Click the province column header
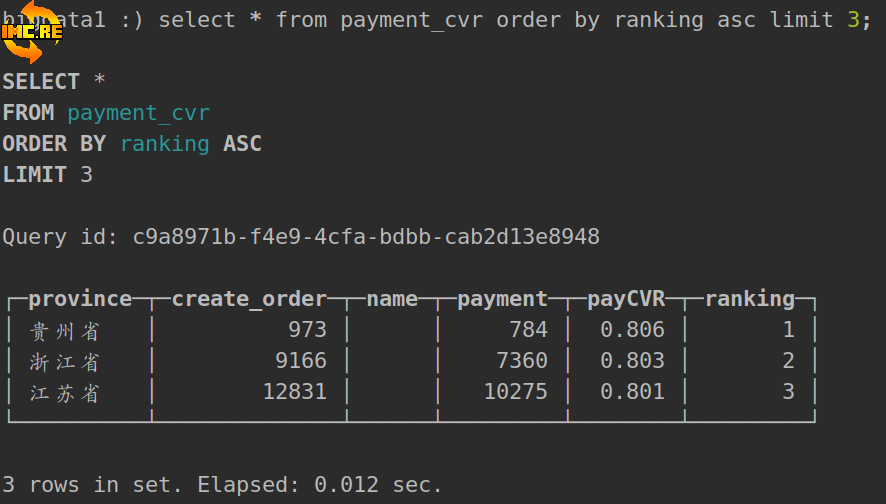The image size is (886, 504). 80,299
